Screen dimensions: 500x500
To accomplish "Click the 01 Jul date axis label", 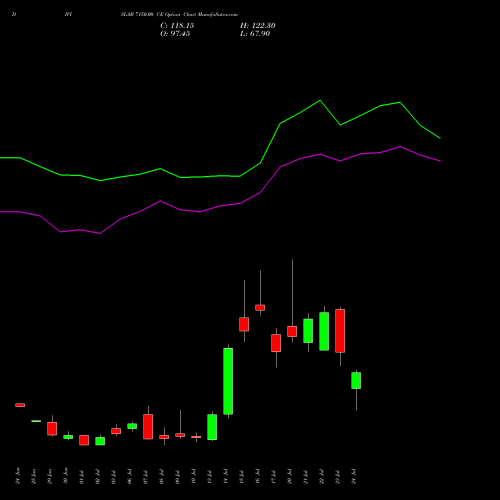I will pyautogui.click(x=82, y=477).
